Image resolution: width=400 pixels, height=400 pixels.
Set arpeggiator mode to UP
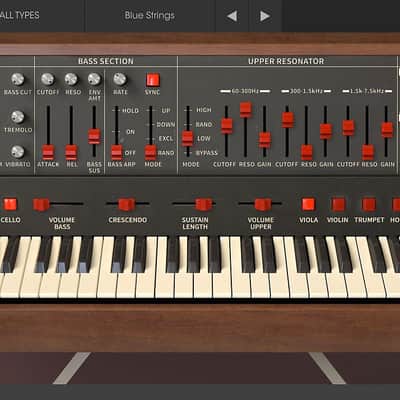[166, 110]
